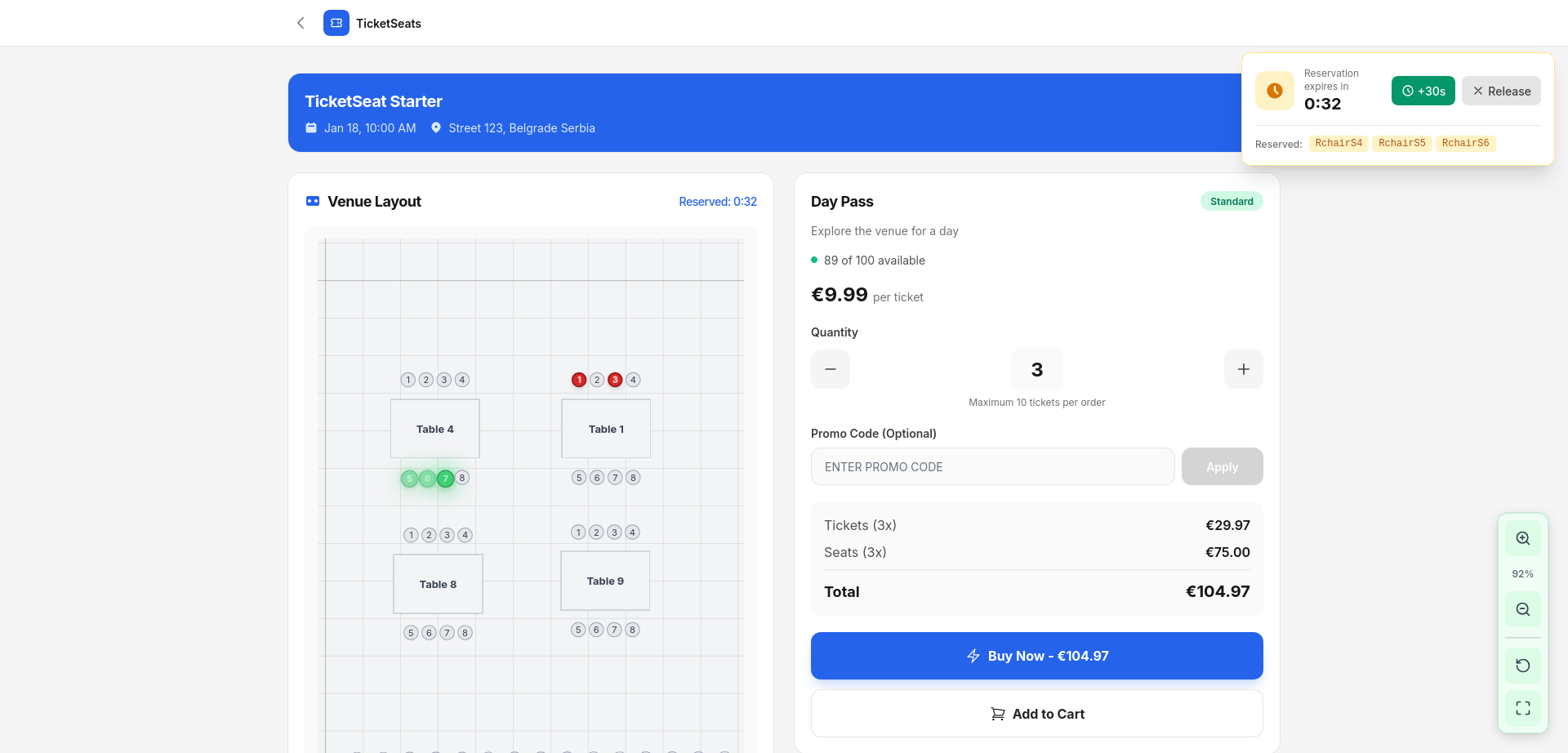Select seat 6 below Table 8
This screenshot has height=753, width=1568.
click(x=429, y=633)
